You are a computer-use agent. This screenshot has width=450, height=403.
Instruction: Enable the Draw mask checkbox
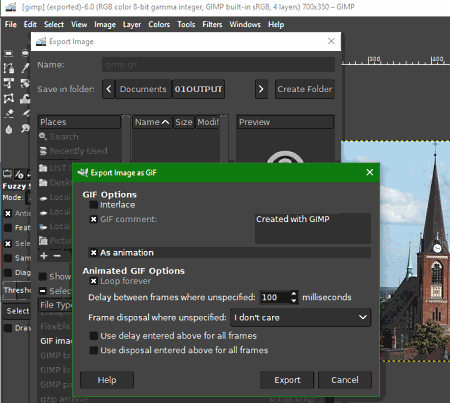coord(8,328)
